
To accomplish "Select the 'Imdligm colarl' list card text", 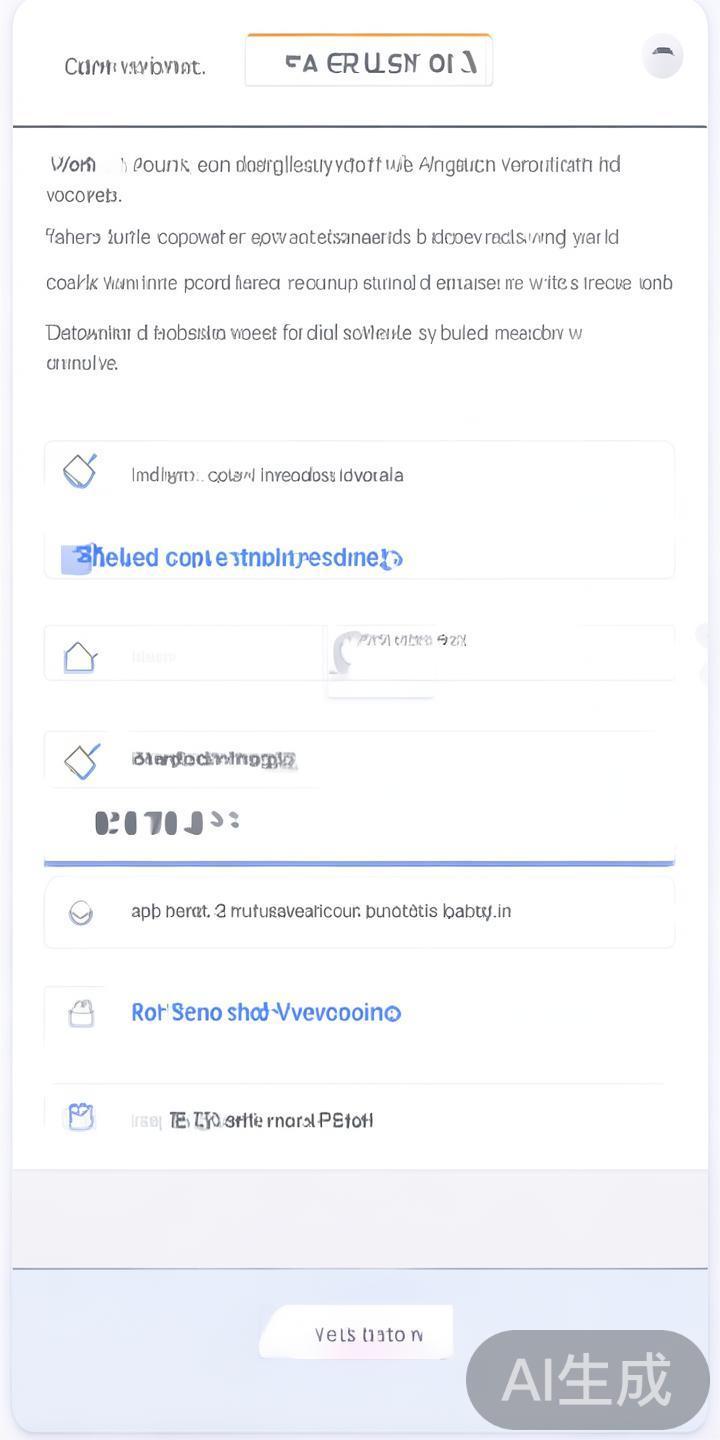I will (267, 475).
